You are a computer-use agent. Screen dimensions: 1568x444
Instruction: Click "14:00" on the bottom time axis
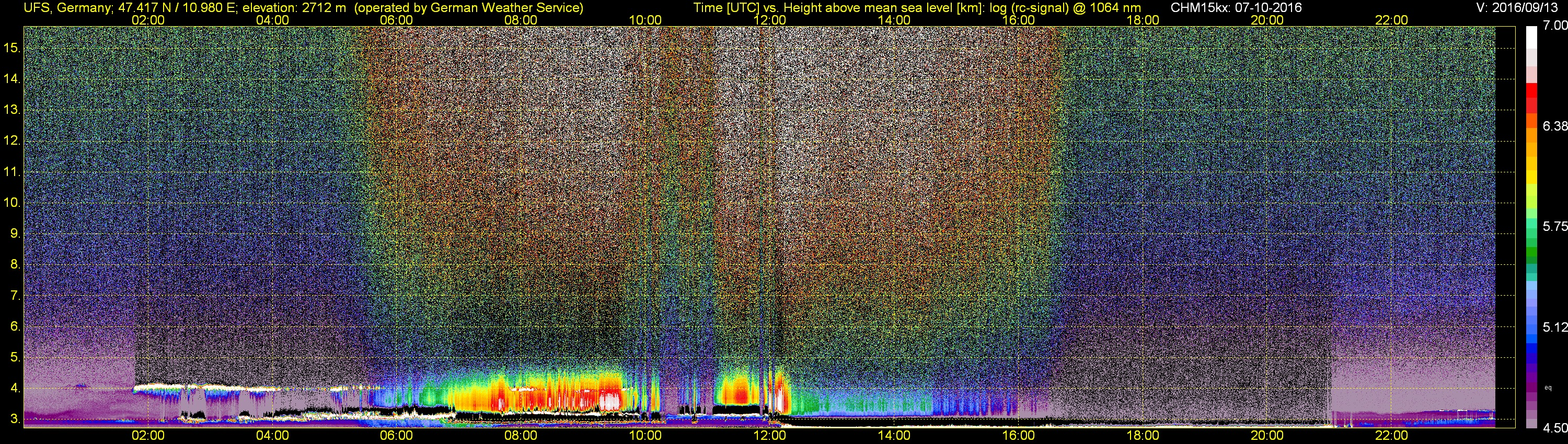894,436
